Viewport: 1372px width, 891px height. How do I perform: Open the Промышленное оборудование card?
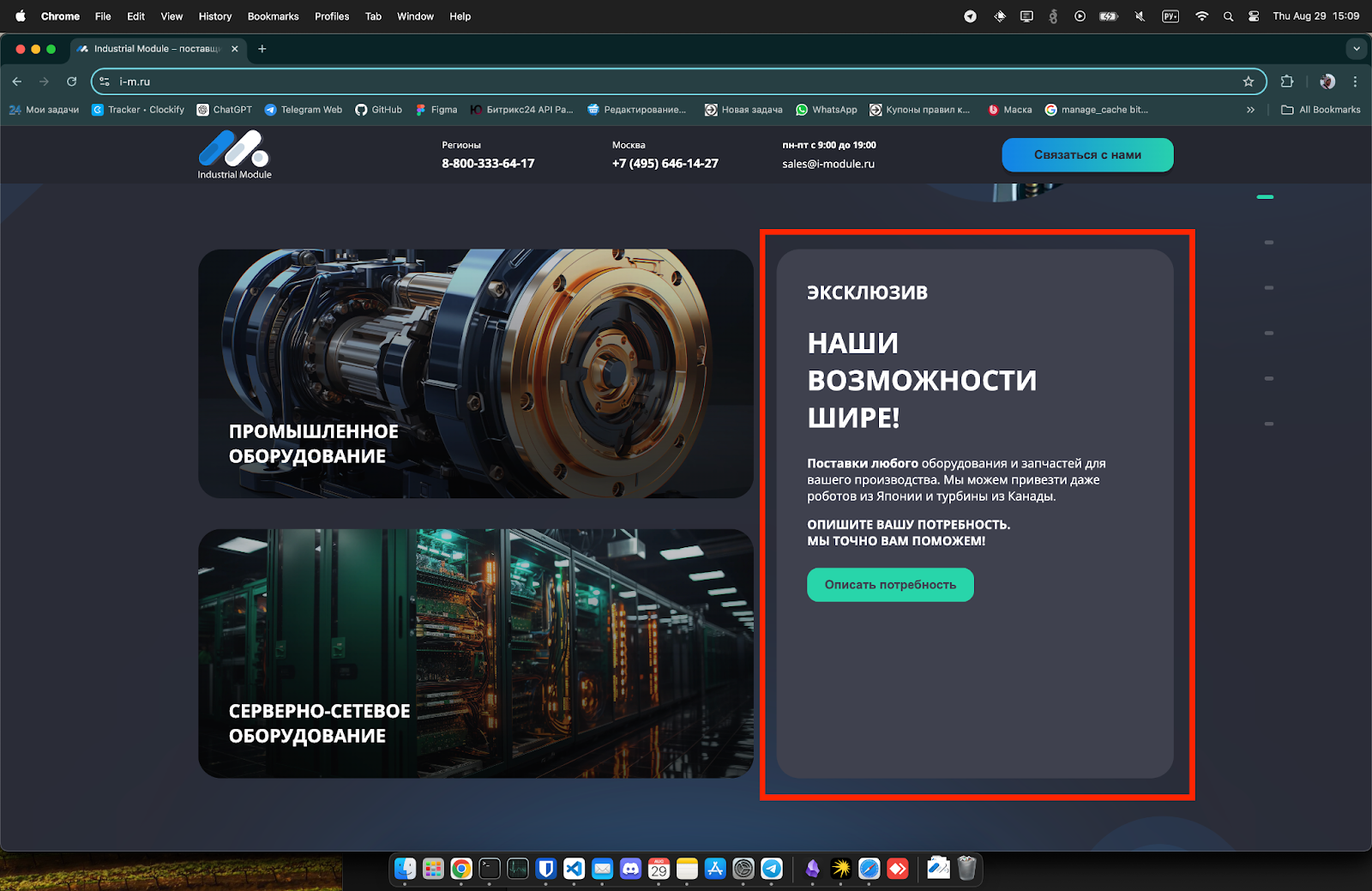(x=476, y=373)
